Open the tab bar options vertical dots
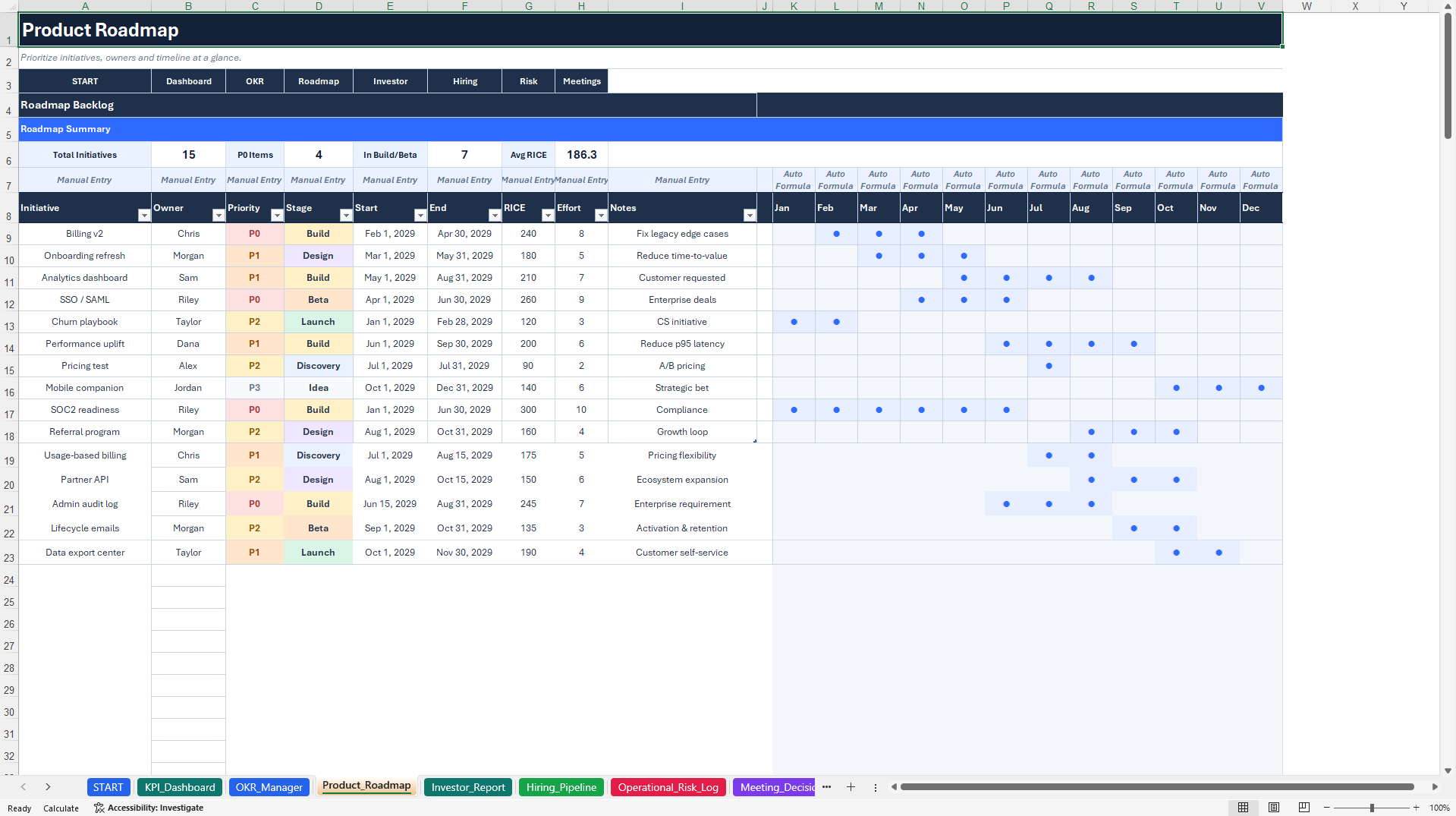Viewport: 1456px width, 816px height. tap(876, 787)
